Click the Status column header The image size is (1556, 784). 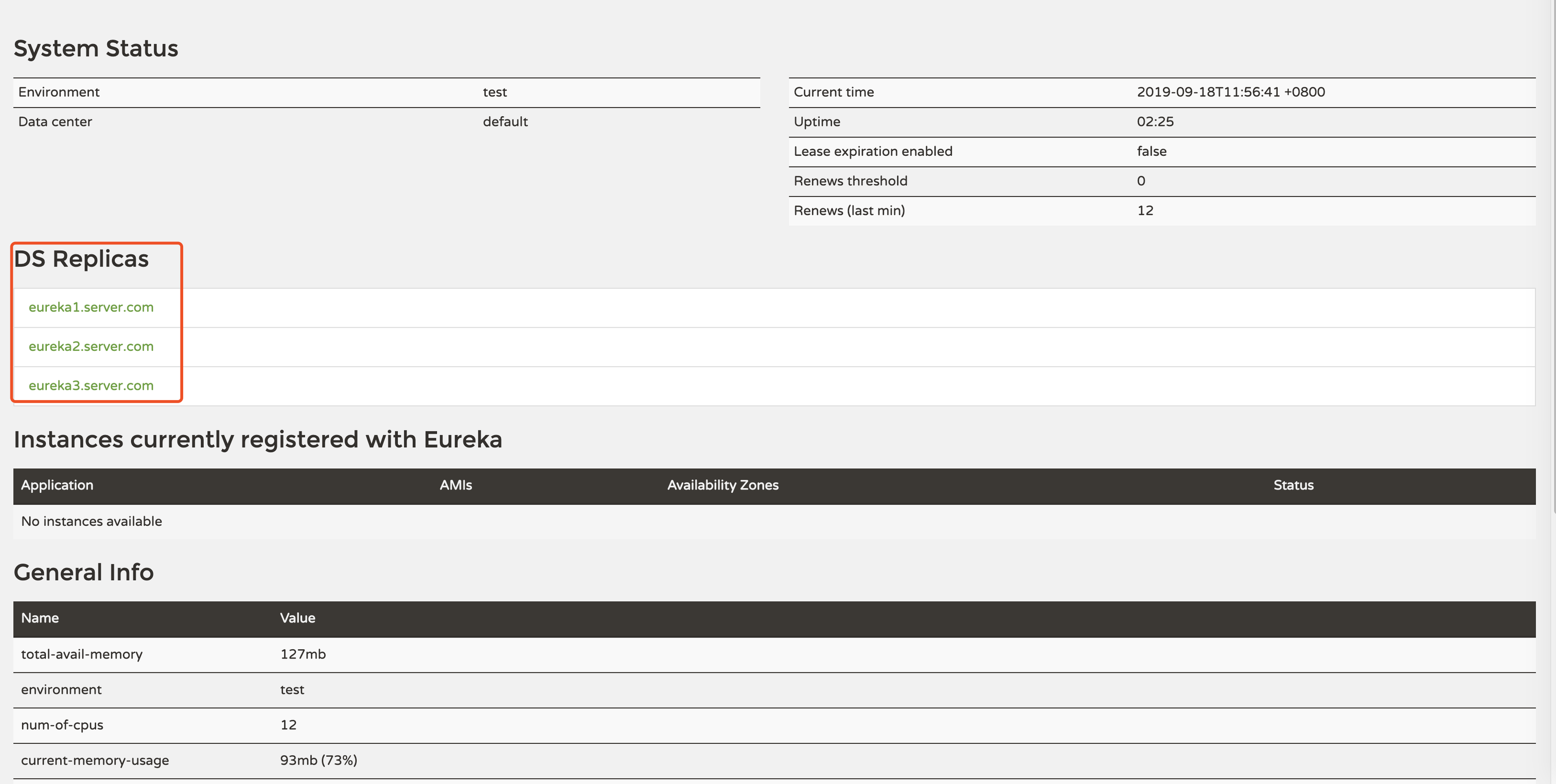(1294, 485)
